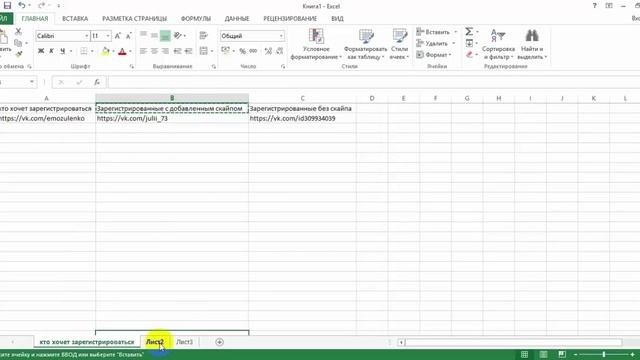Screen dimensions: 640x360
Task: Toggle middle vertical alignment
Action: [x=154, y=36]
